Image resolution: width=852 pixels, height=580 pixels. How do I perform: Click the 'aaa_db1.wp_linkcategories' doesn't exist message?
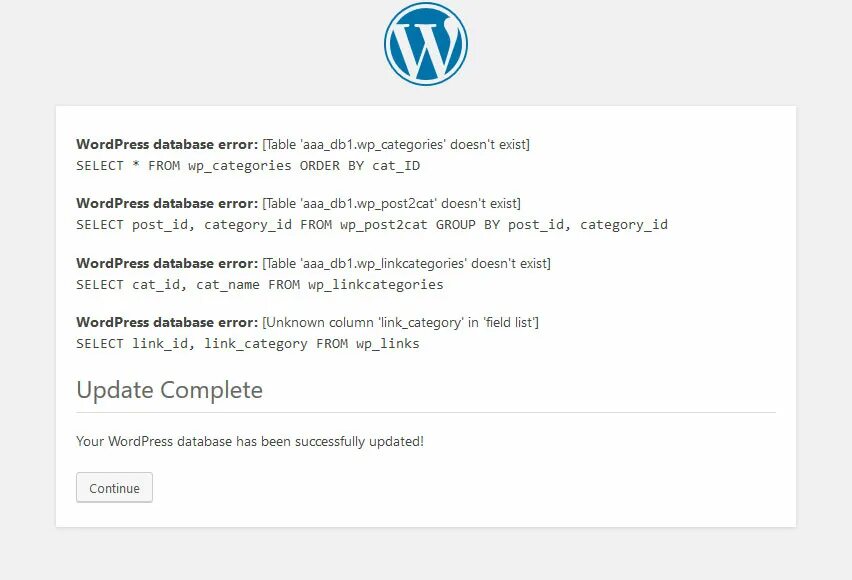tap(406, 264)
